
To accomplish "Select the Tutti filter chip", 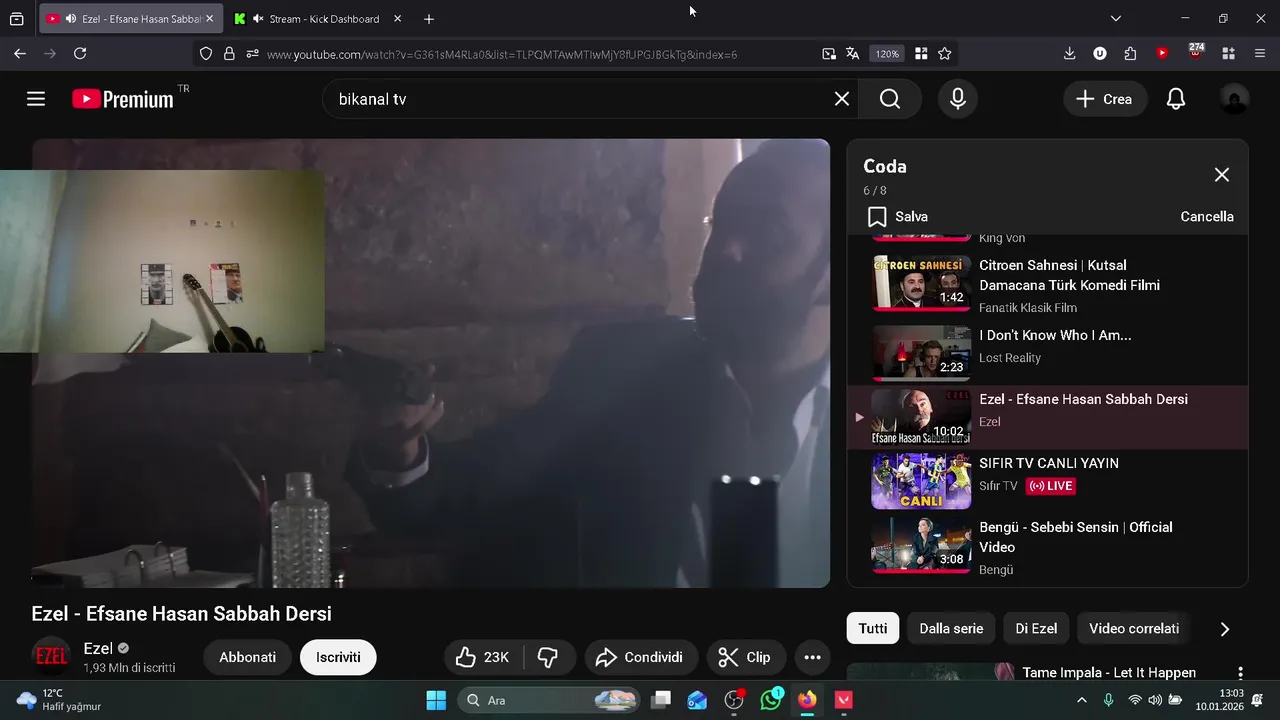I will click(x=872, y=629).
